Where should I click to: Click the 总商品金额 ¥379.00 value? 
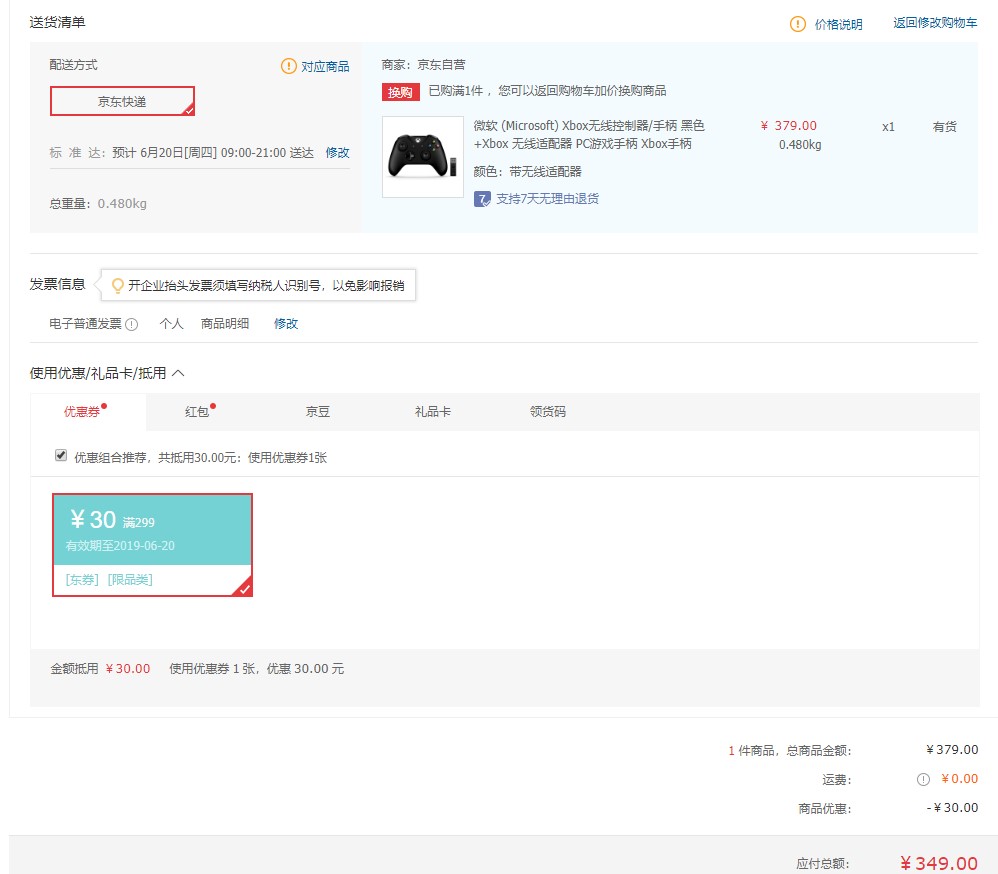(x=952, y=750)
